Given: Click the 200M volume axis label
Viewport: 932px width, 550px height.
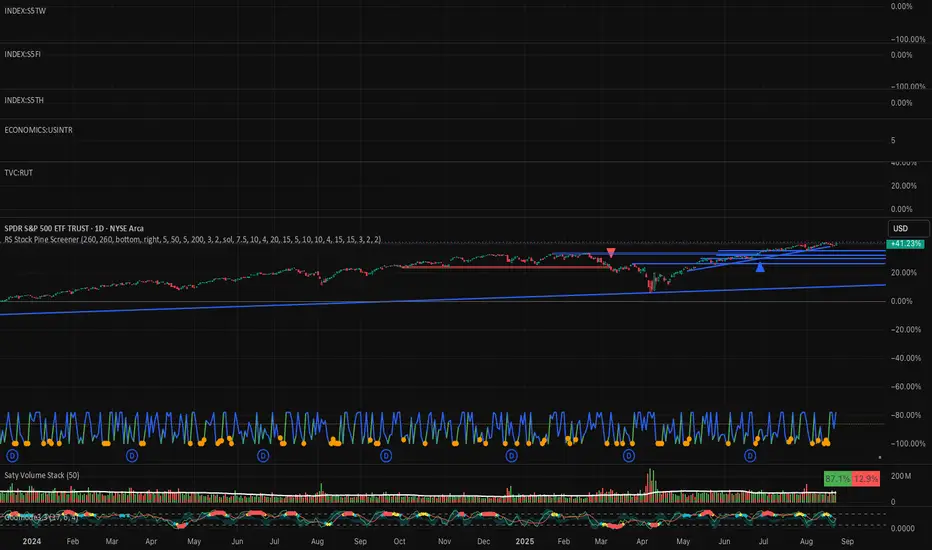Looking at the screenshot, I should tap(901, 476).
